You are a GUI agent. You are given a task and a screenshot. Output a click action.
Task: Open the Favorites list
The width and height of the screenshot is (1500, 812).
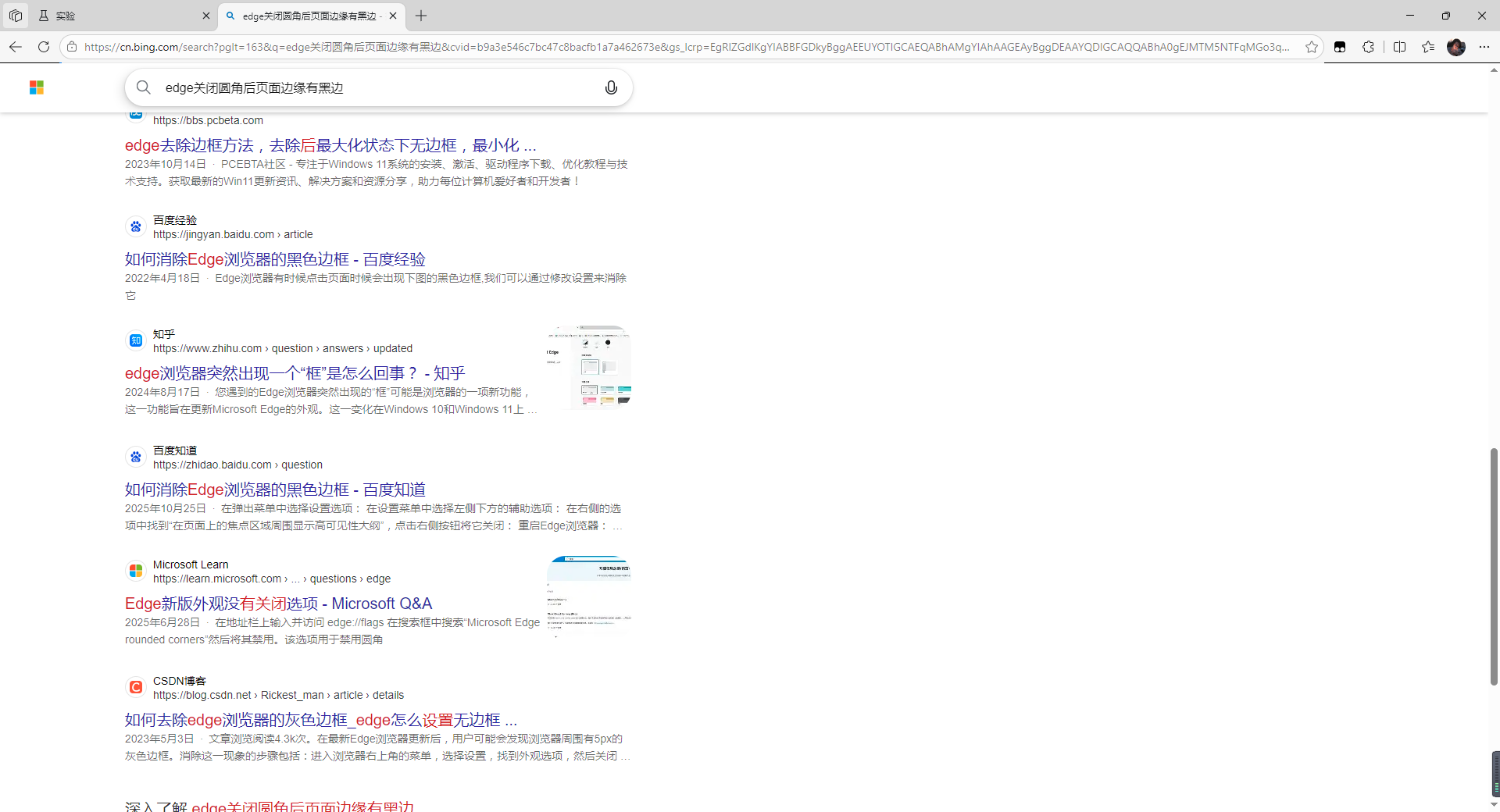[1428, 47]
